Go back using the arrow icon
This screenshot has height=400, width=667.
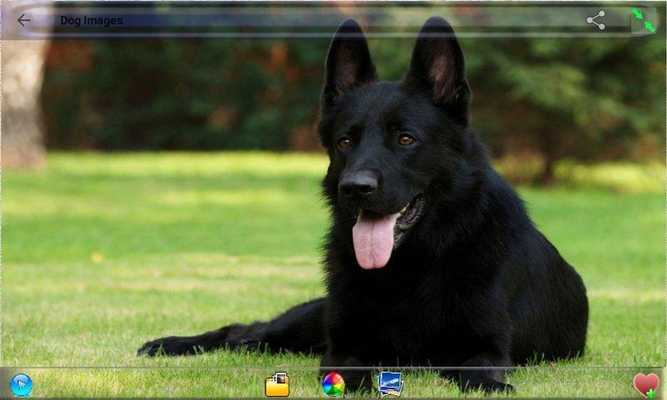24,20
